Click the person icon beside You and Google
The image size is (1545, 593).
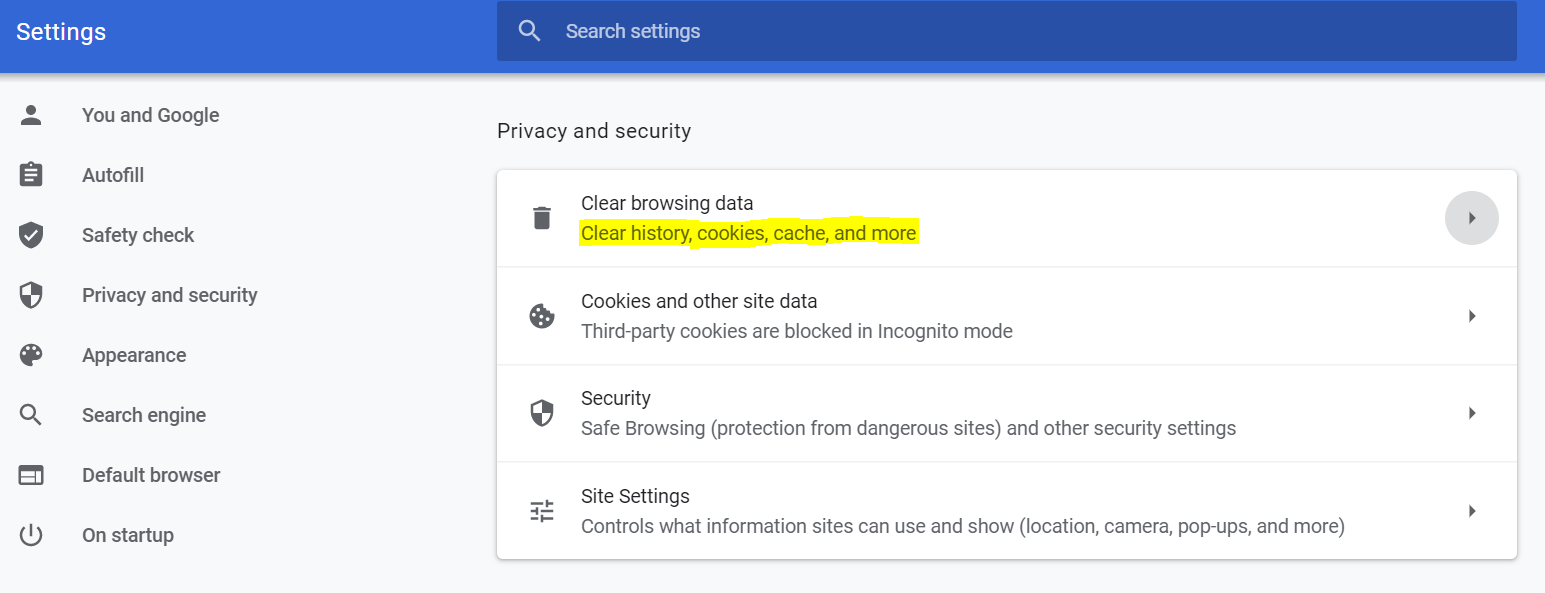(x=31, y=115)
